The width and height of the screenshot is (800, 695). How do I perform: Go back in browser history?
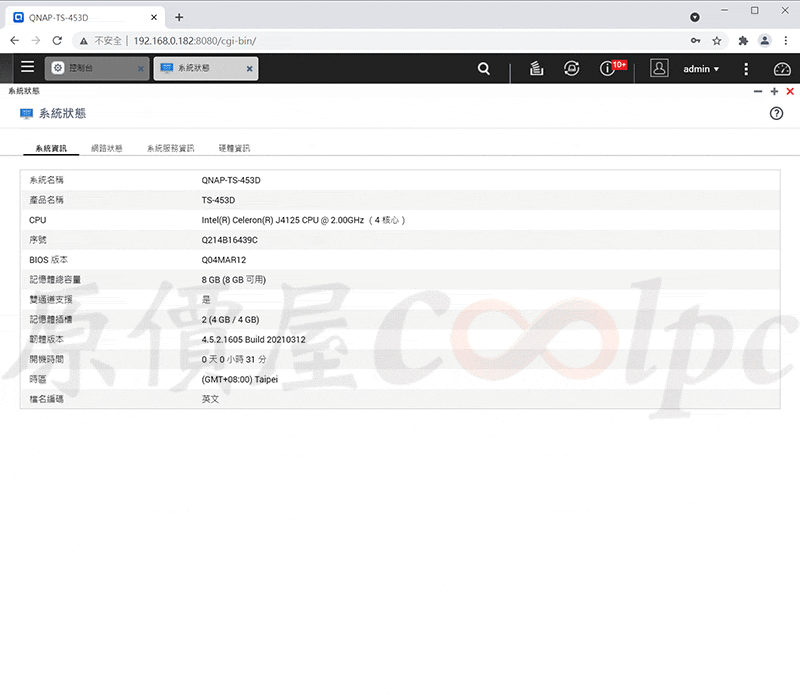[14, 40]
